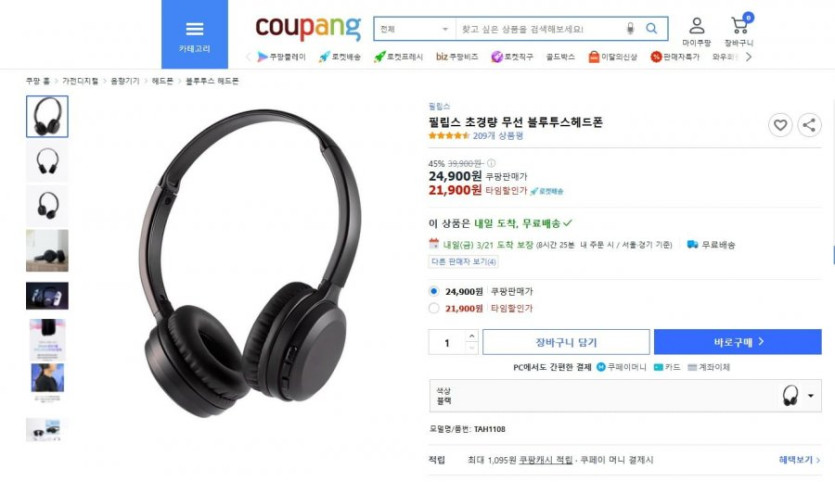Open the 카테고리 hamburger menu
The image size is (835, 482).
(x=194, y=35)
